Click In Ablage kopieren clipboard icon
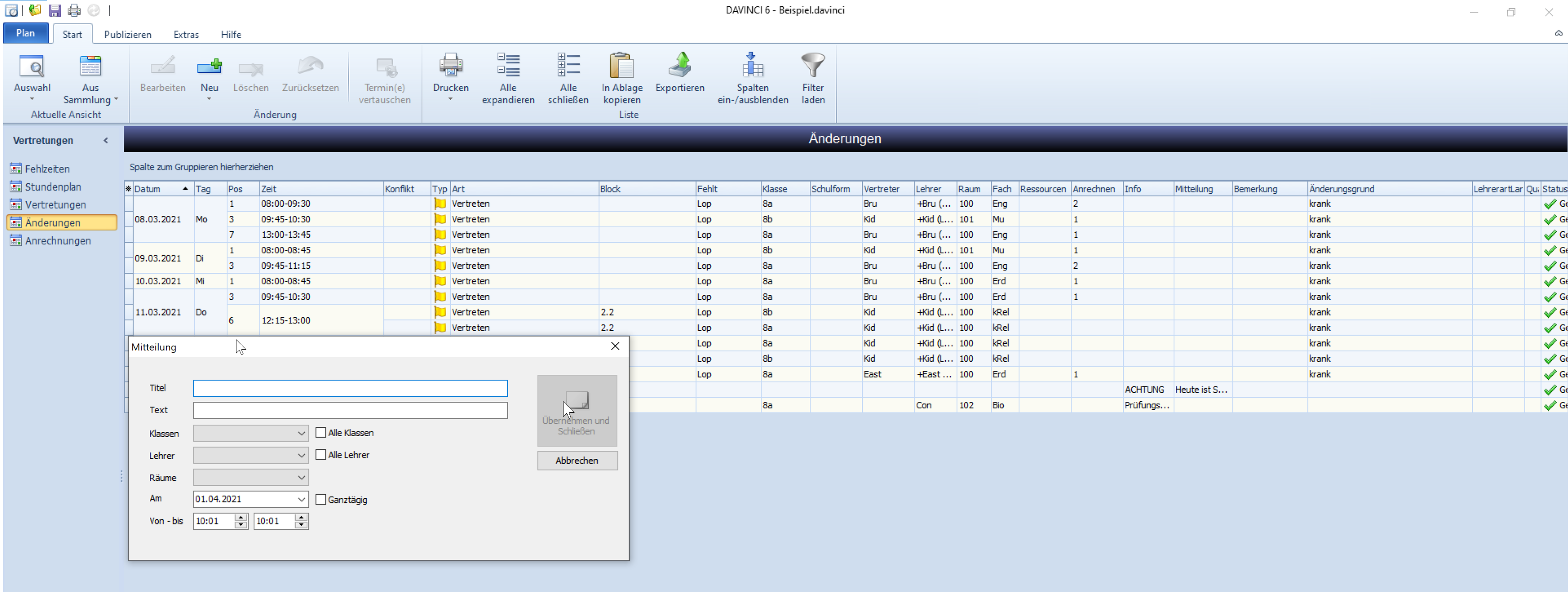The image size is (1568, 592). (622, 66)
